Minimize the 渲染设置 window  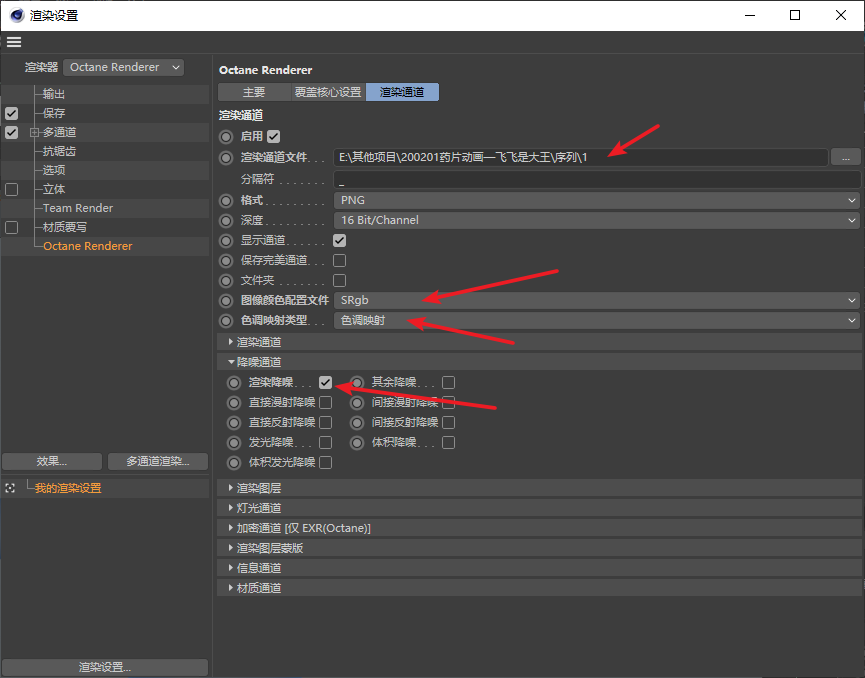(x=750, y=15)
